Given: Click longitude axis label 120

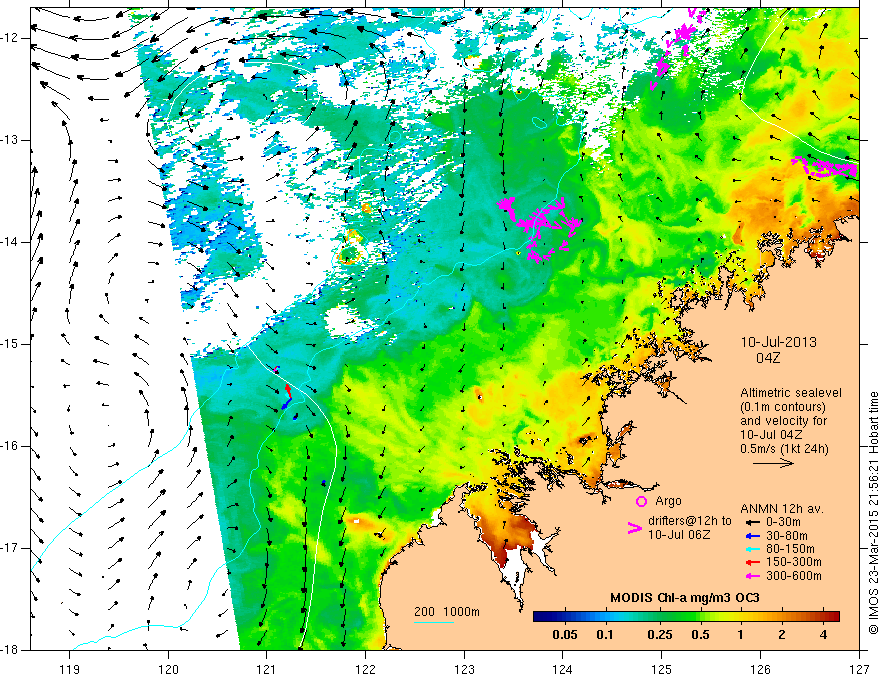Looking at the screenshot, I should (168, 670).
